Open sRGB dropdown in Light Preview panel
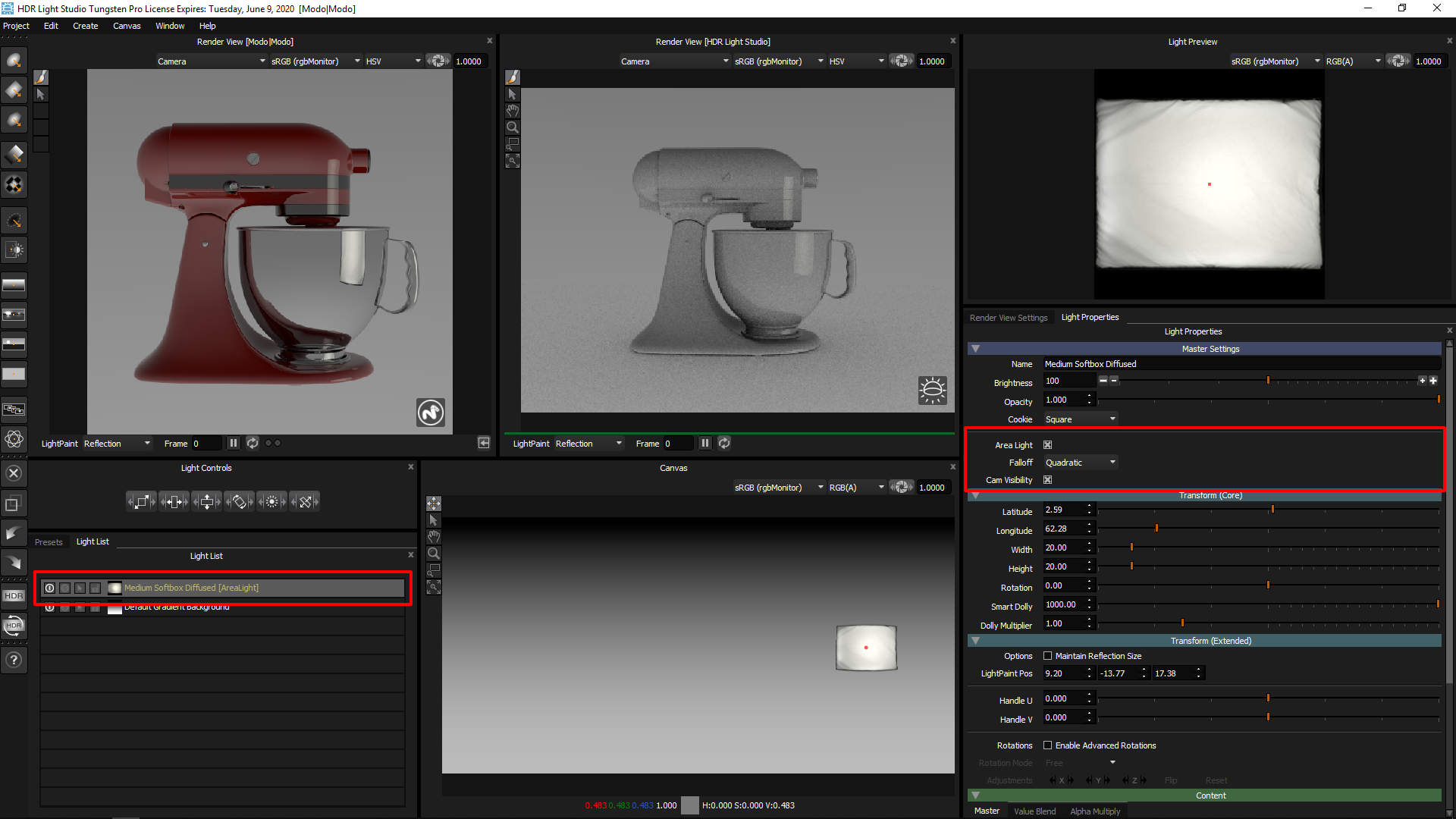1456x819 pixels. pos(1276,61)
